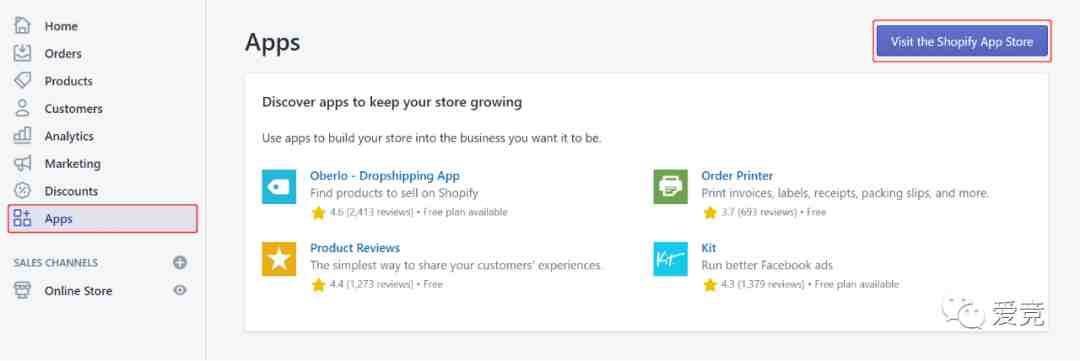Click the Product Reviews star tile
Image resolution: width=1080 pixels, height=361 pixels.
279,258
